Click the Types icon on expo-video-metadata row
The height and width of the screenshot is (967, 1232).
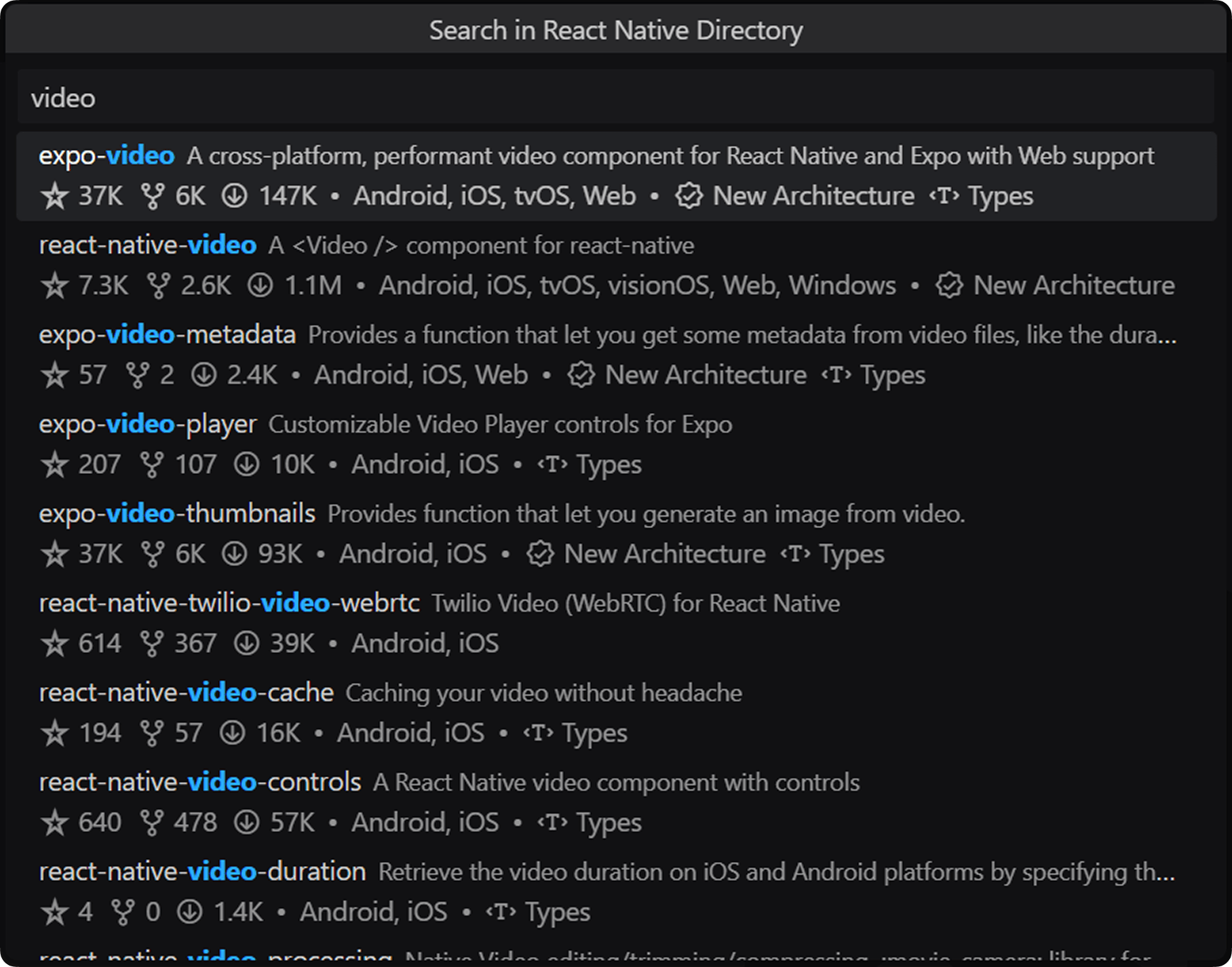point(836,375)
